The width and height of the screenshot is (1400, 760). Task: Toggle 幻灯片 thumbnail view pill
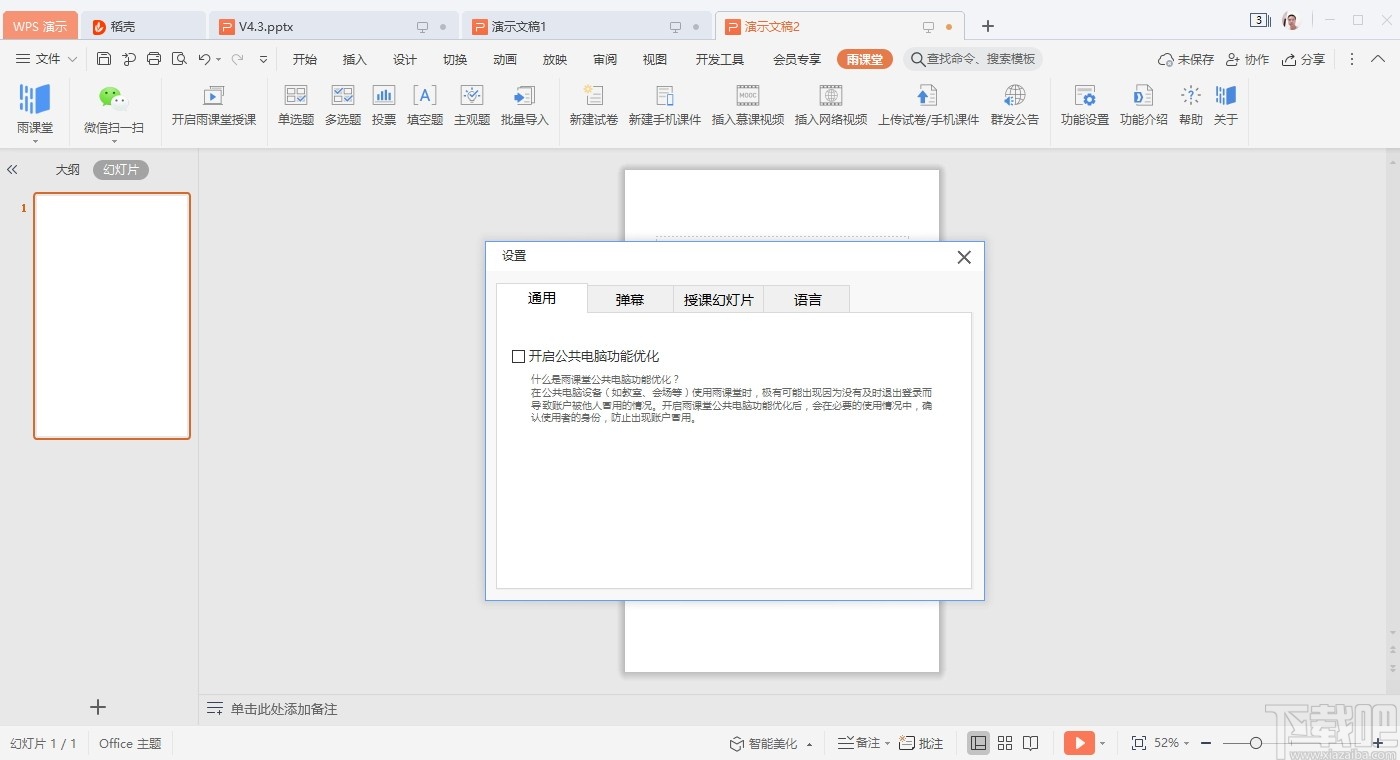tap(121, 170)
